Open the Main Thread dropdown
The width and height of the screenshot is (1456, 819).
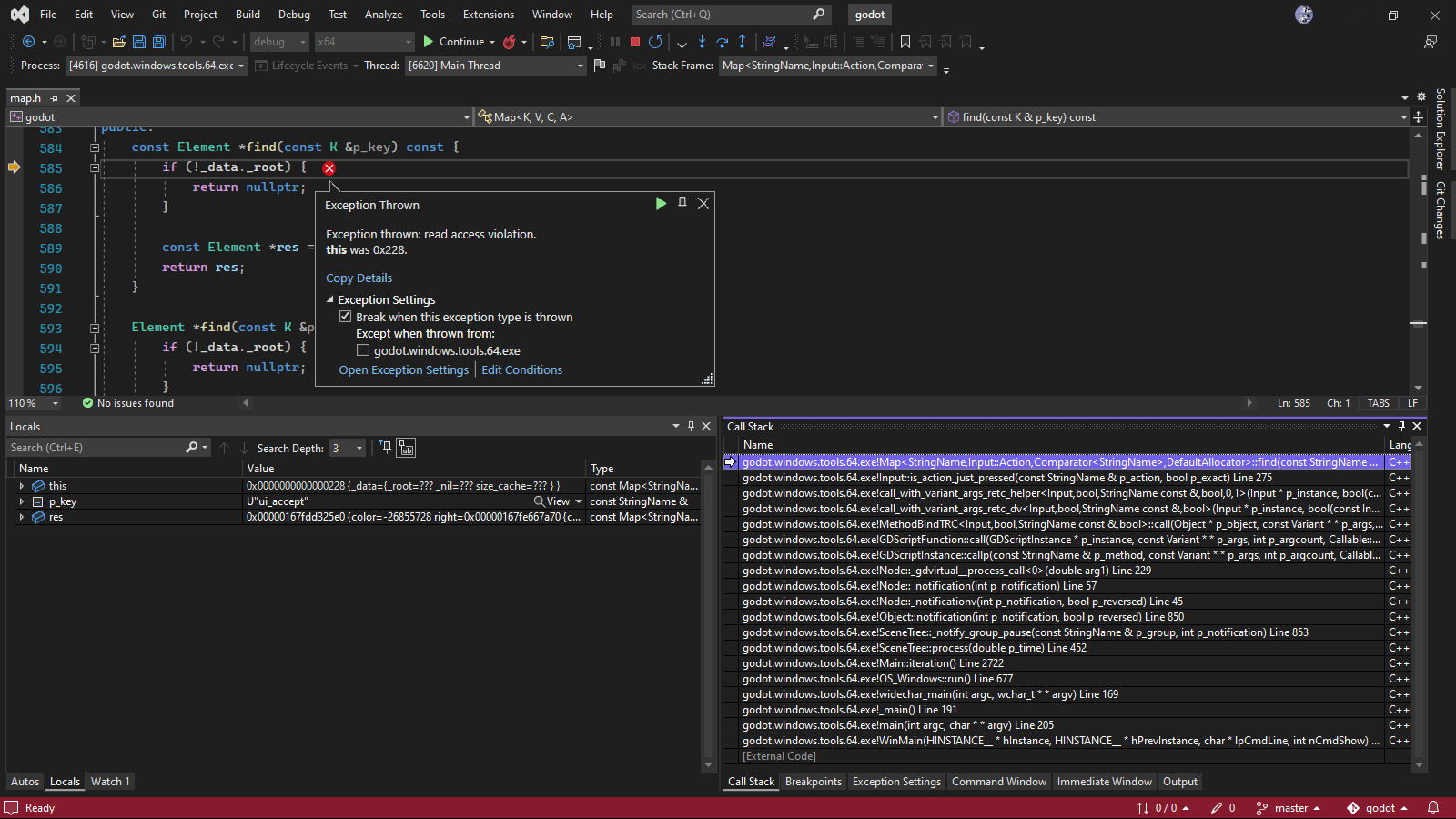(x=580, y=65)
